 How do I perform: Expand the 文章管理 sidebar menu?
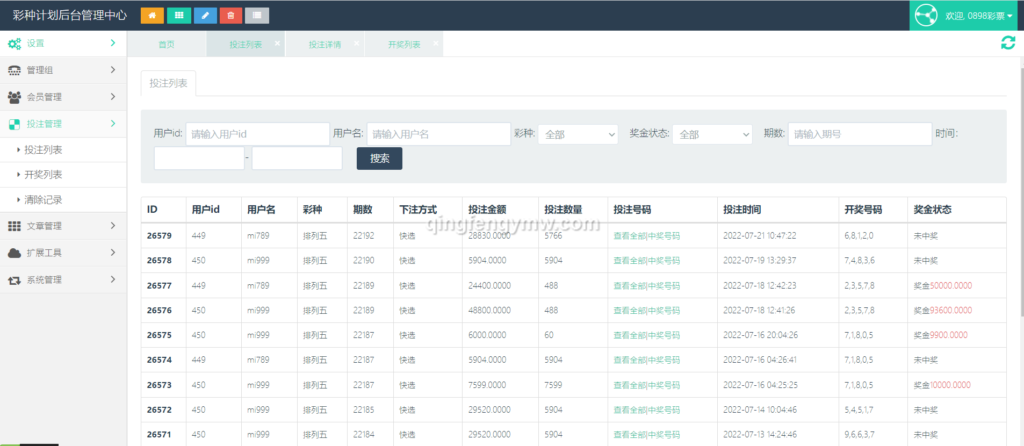[63, 226]
